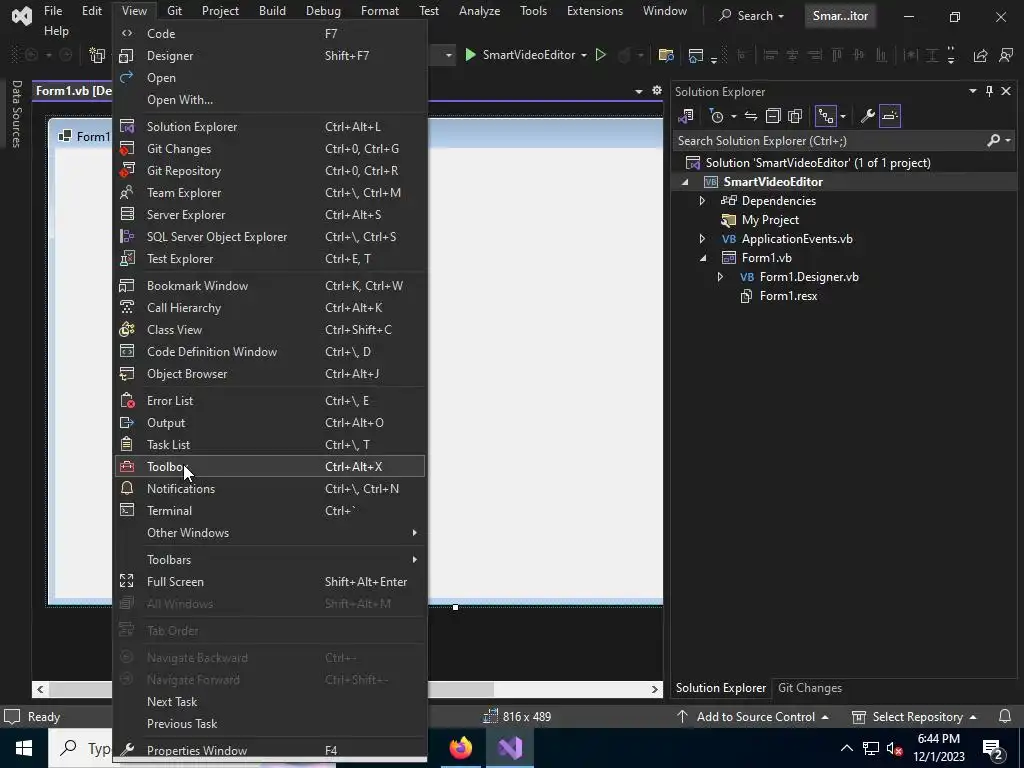Toggle Preview Selected Items in Solution Explorer
The height and width of the screenshot is (768, 1024).
[x=889, y=116]
